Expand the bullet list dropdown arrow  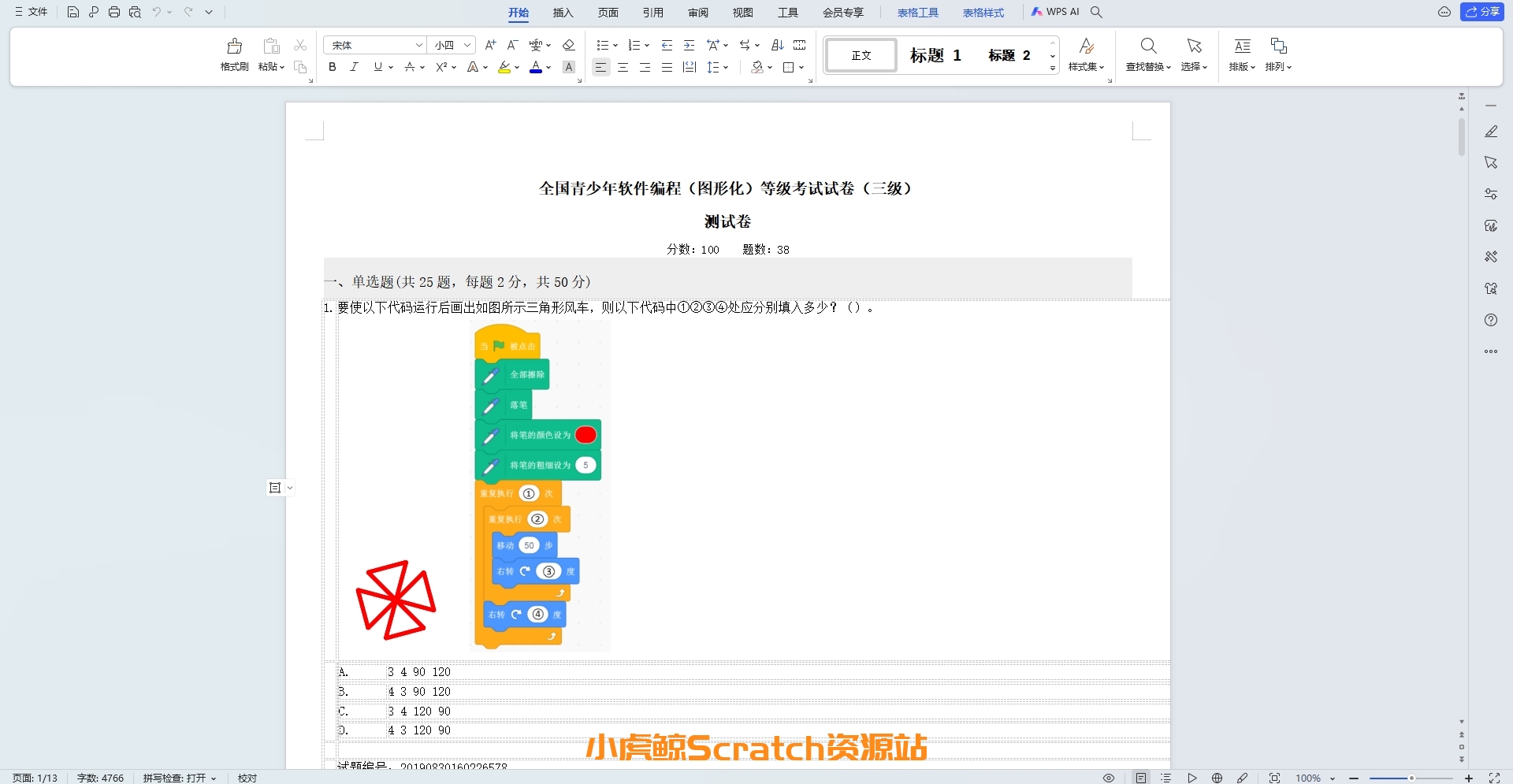click(x=615, y=46)
